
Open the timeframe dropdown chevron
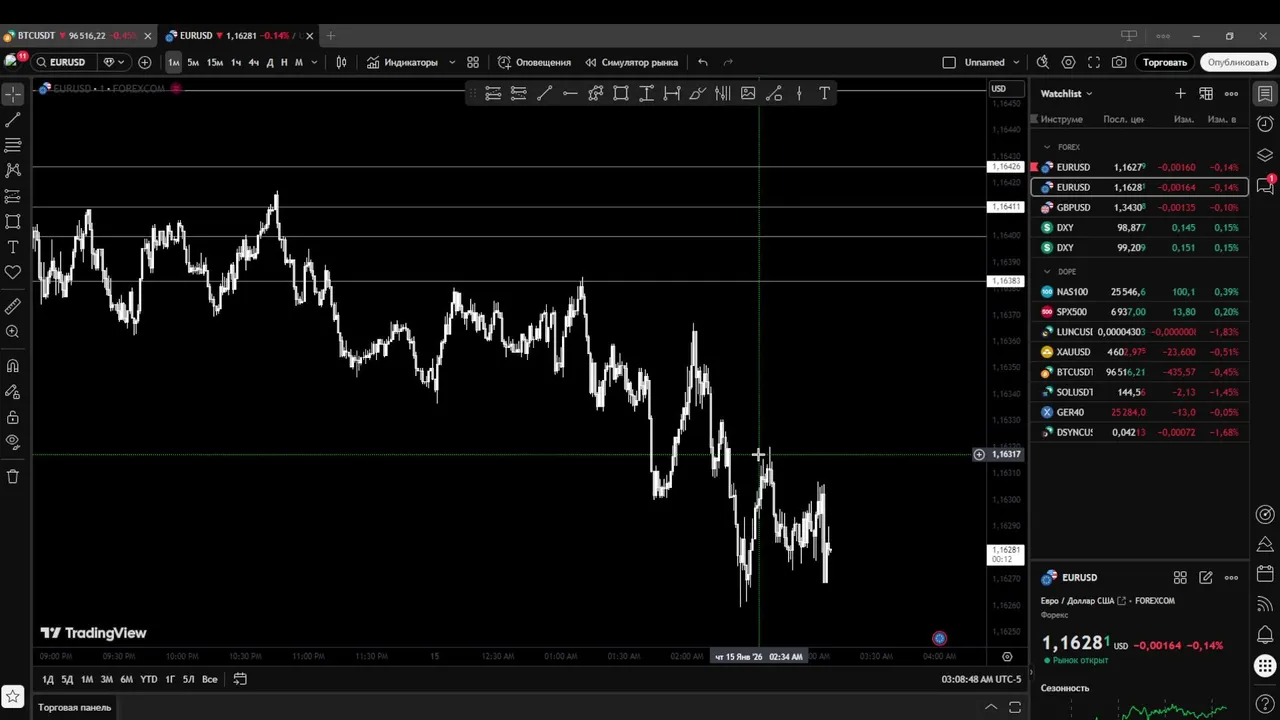pos(314,62)
